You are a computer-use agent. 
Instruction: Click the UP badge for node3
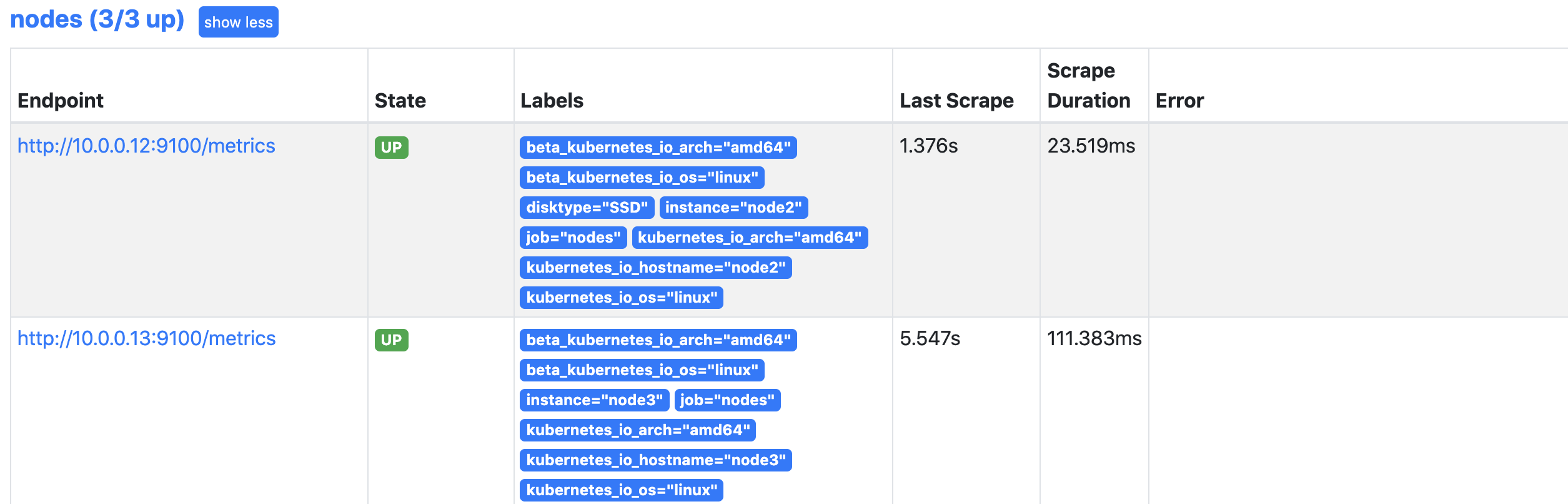391,340
